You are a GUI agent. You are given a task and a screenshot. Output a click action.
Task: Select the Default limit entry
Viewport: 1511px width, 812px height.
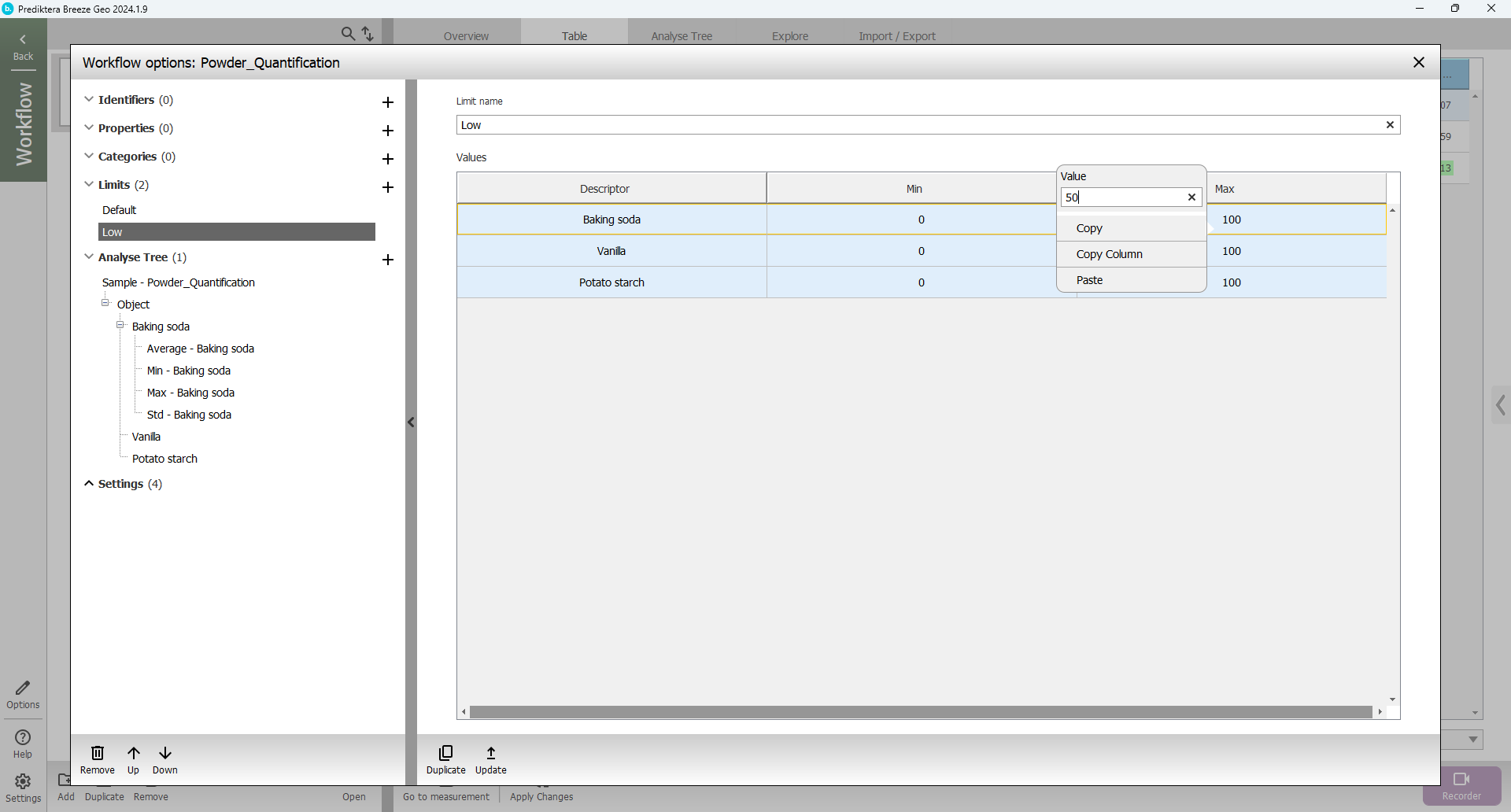120,210
